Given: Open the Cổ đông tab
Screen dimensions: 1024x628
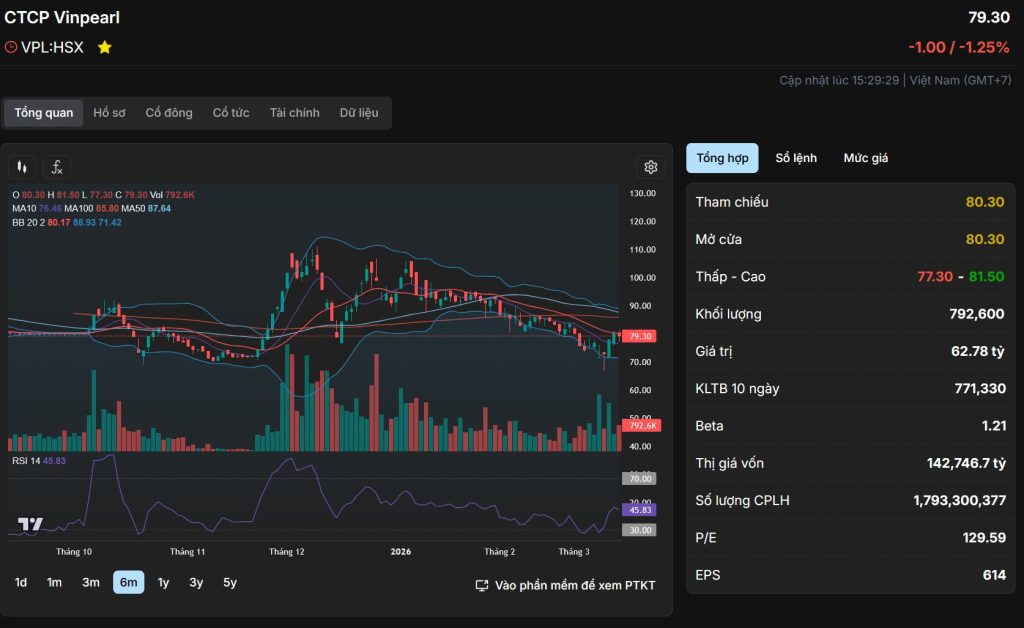Looking at the screenshot, I should (169, 113).
